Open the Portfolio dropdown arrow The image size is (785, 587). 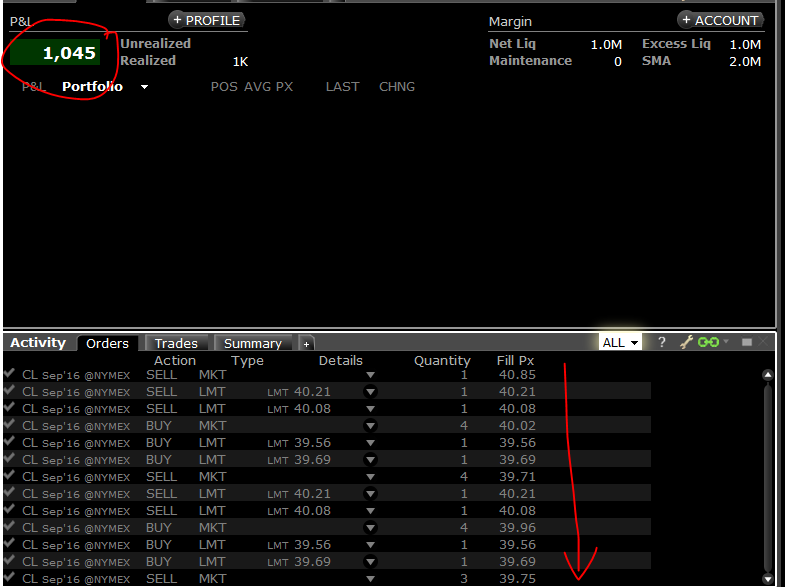(144, 87)
